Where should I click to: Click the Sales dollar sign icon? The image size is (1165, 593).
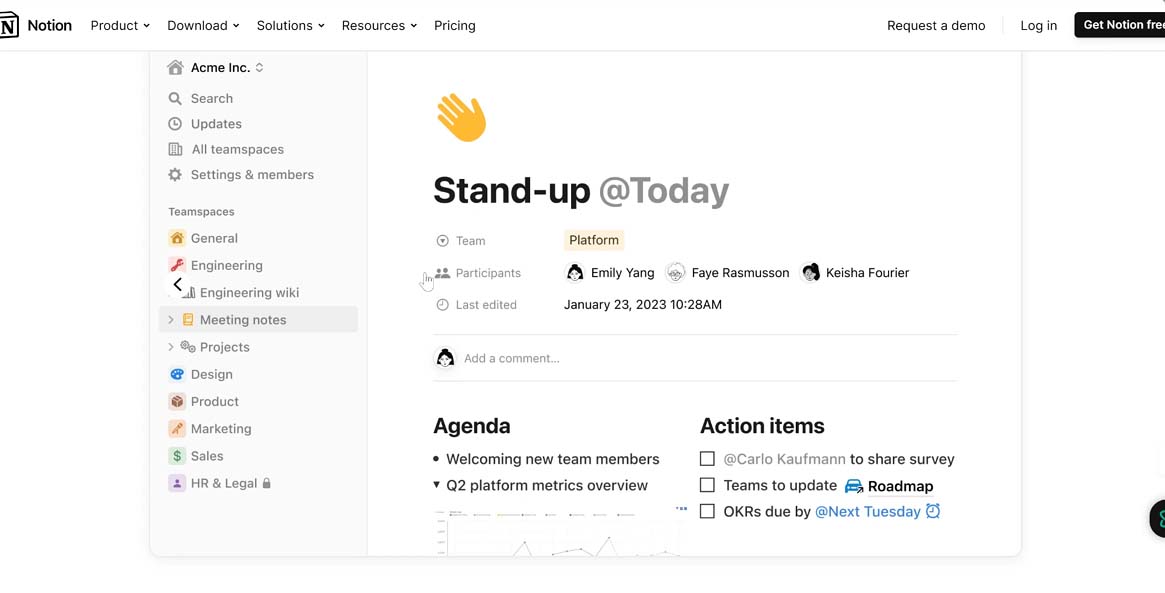(177, 456)
